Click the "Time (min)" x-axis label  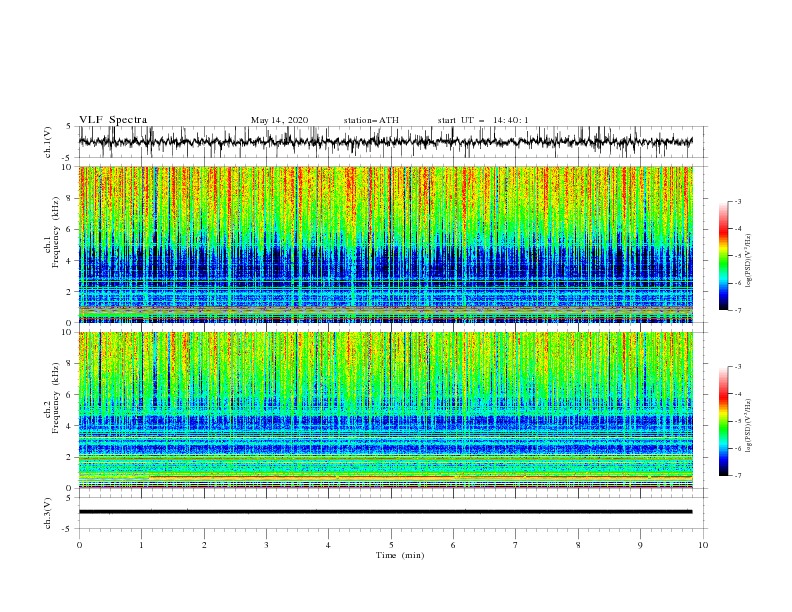coord(400,555)
